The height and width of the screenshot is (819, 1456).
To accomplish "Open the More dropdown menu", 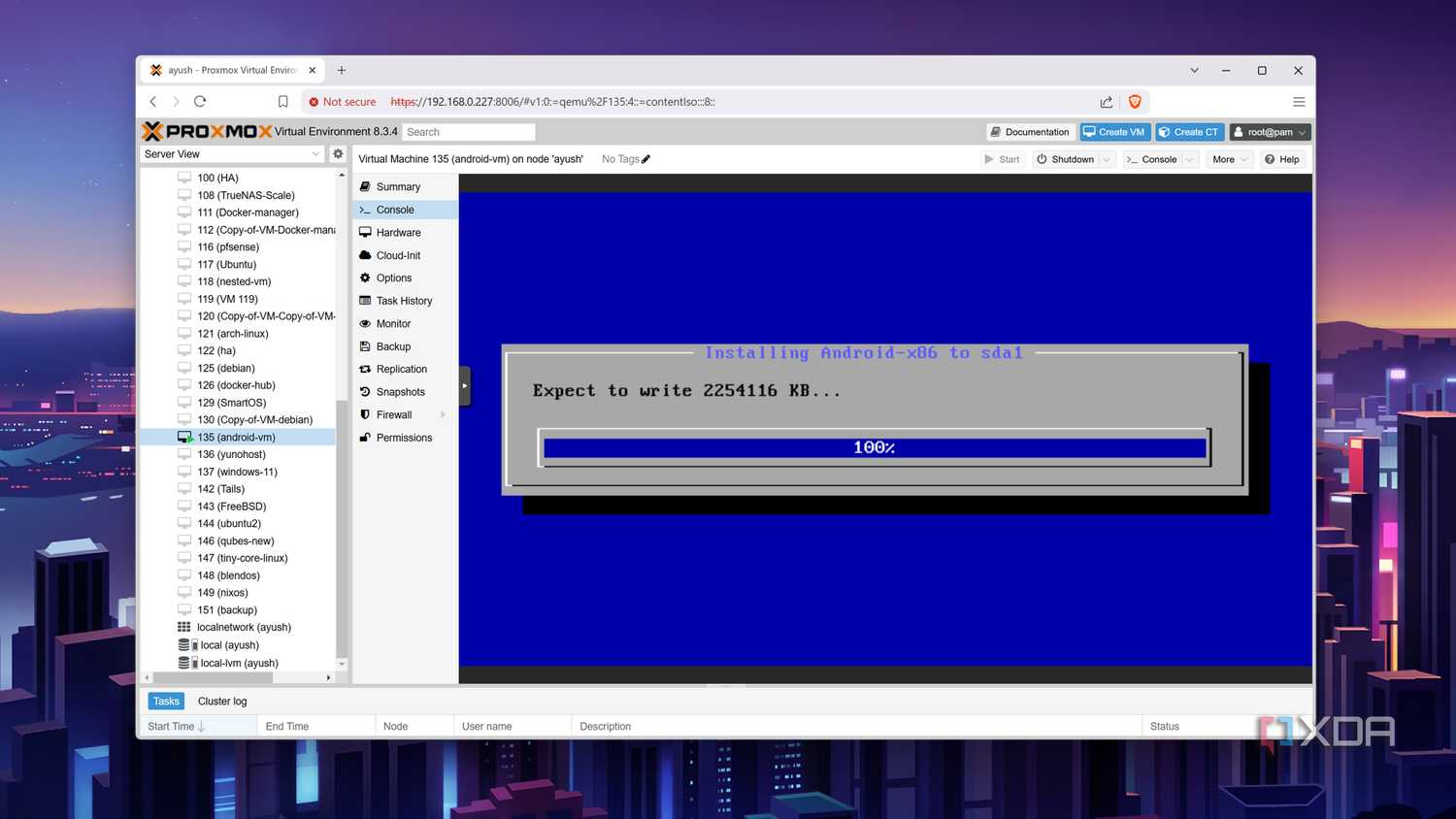I will (x=1230, y=159).
